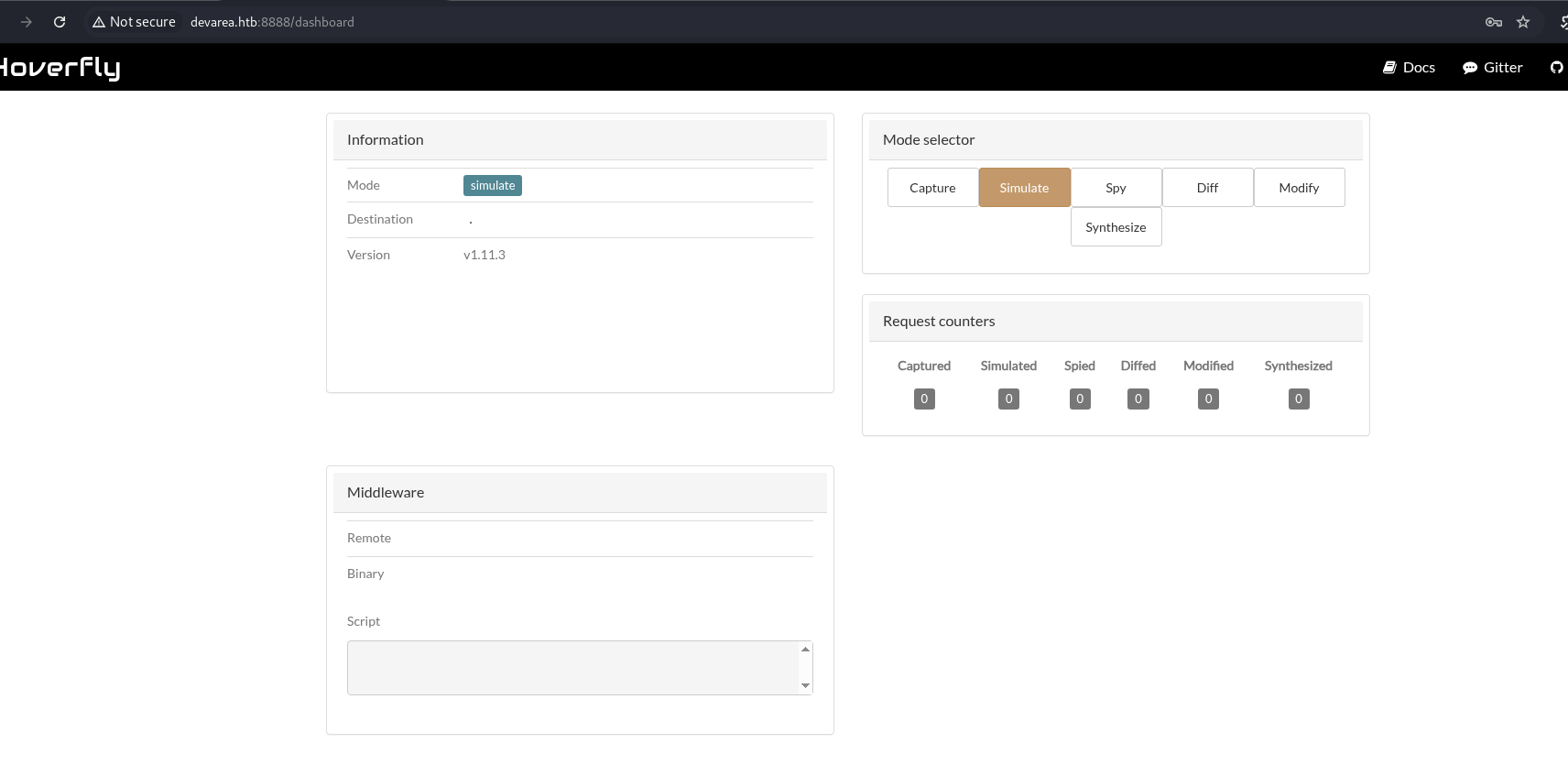This screenshot has width=1568, height=776.
Task: Click the Destination label
Action: [x=380, y=219]
